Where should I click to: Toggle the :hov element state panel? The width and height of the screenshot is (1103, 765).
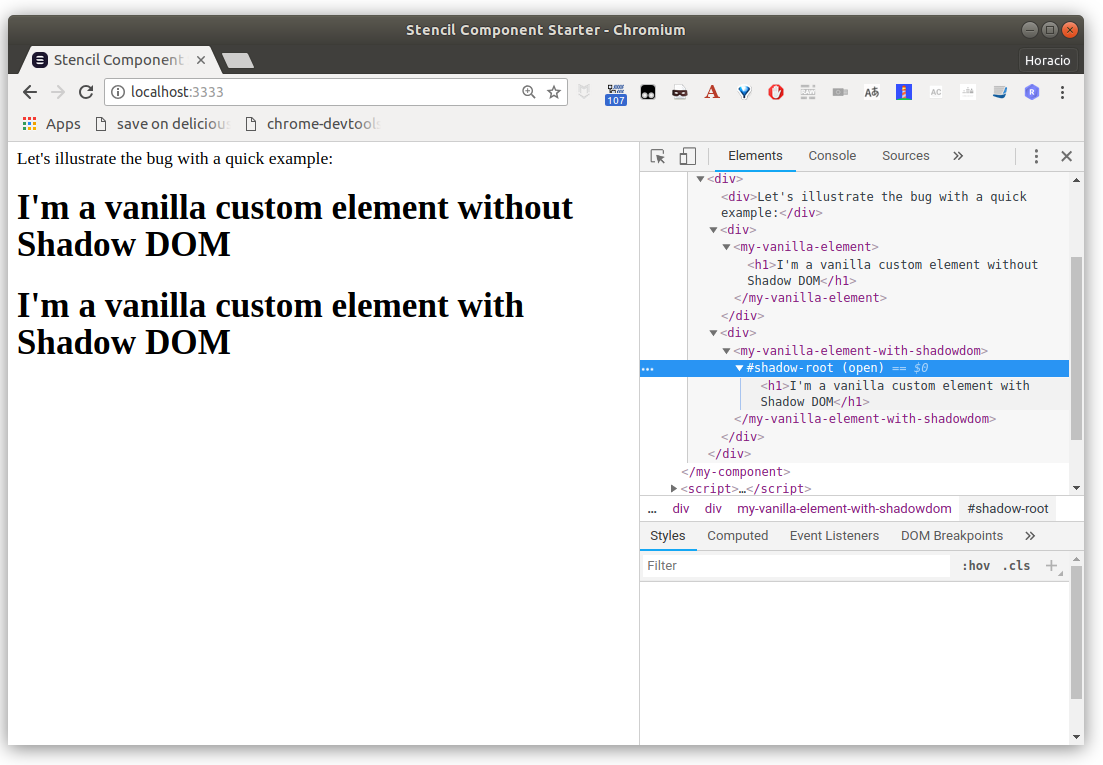pos(976,566)
